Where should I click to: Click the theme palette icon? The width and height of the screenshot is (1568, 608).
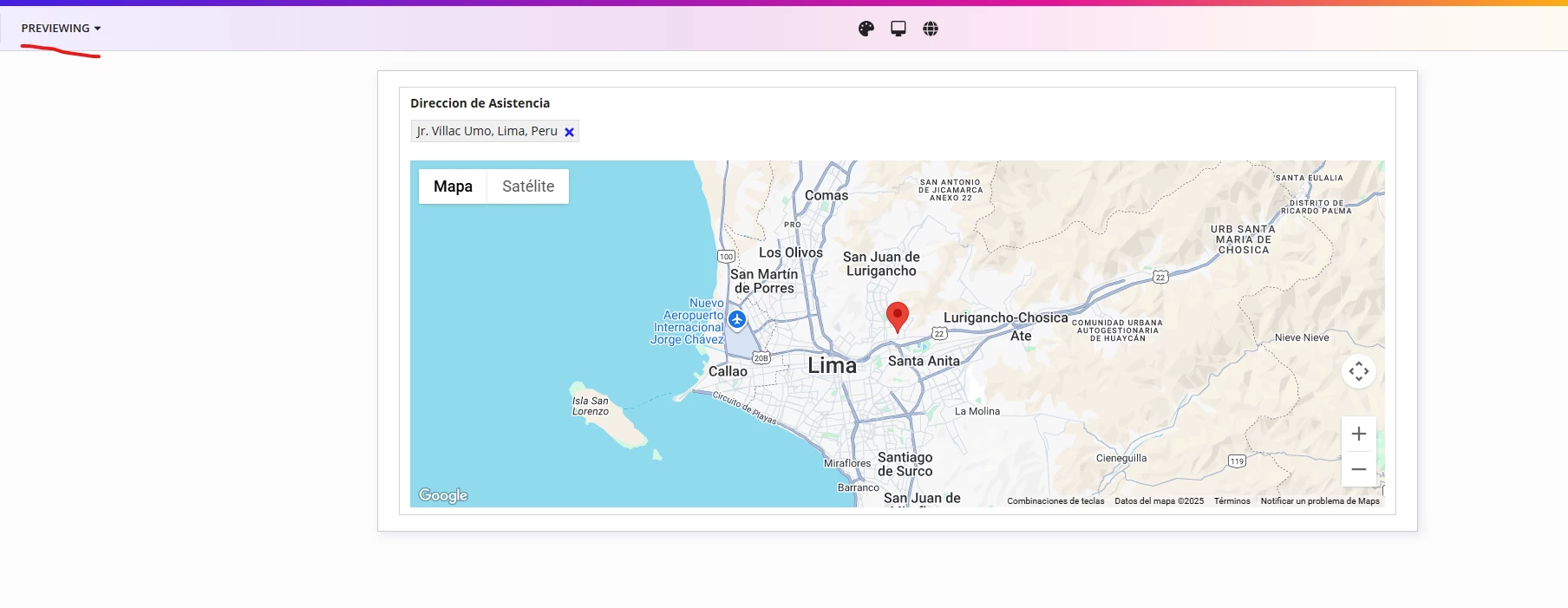[x=866, y=29]
